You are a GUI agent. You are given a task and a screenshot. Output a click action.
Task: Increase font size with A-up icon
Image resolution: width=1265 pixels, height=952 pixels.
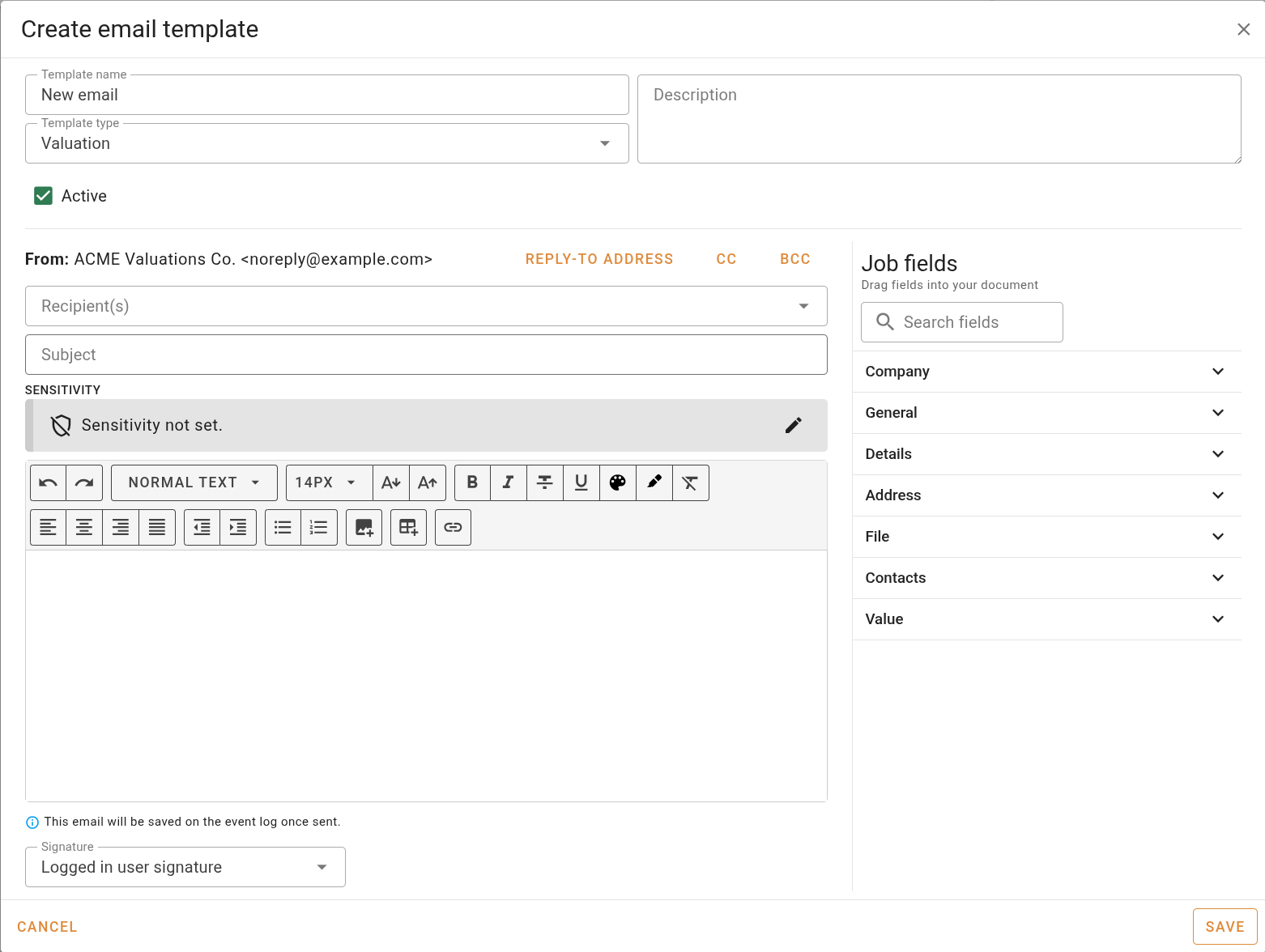428,482
